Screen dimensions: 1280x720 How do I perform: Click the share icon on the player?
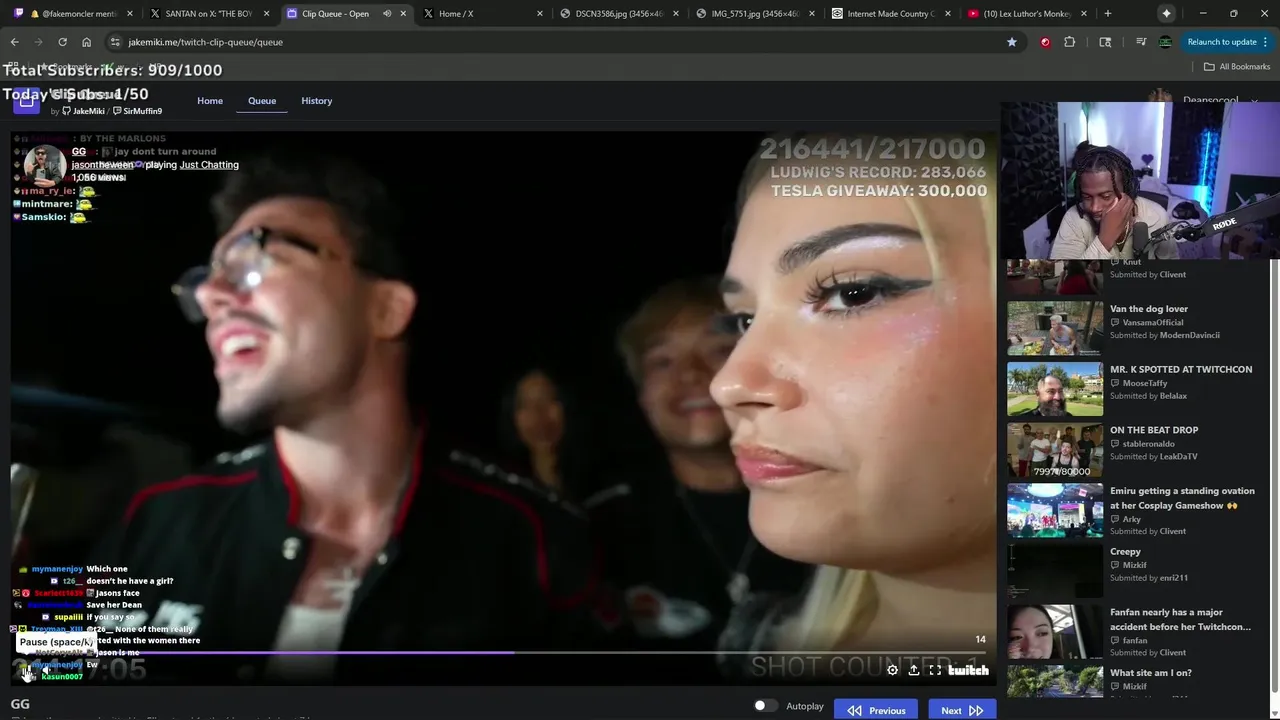point(914,670)
